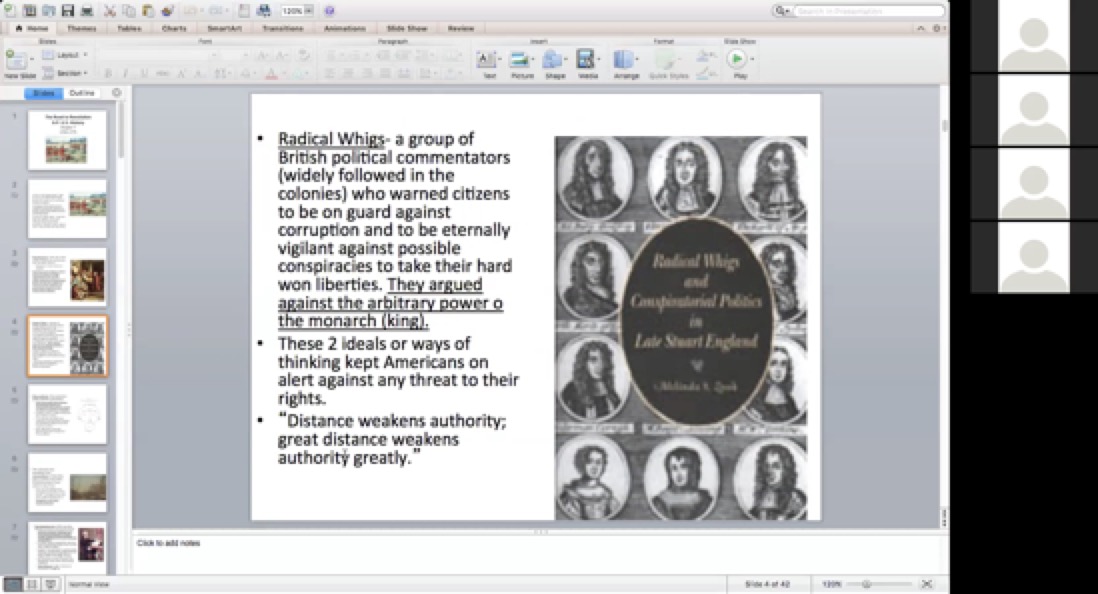Click the Arrange icon

(623, 60)
